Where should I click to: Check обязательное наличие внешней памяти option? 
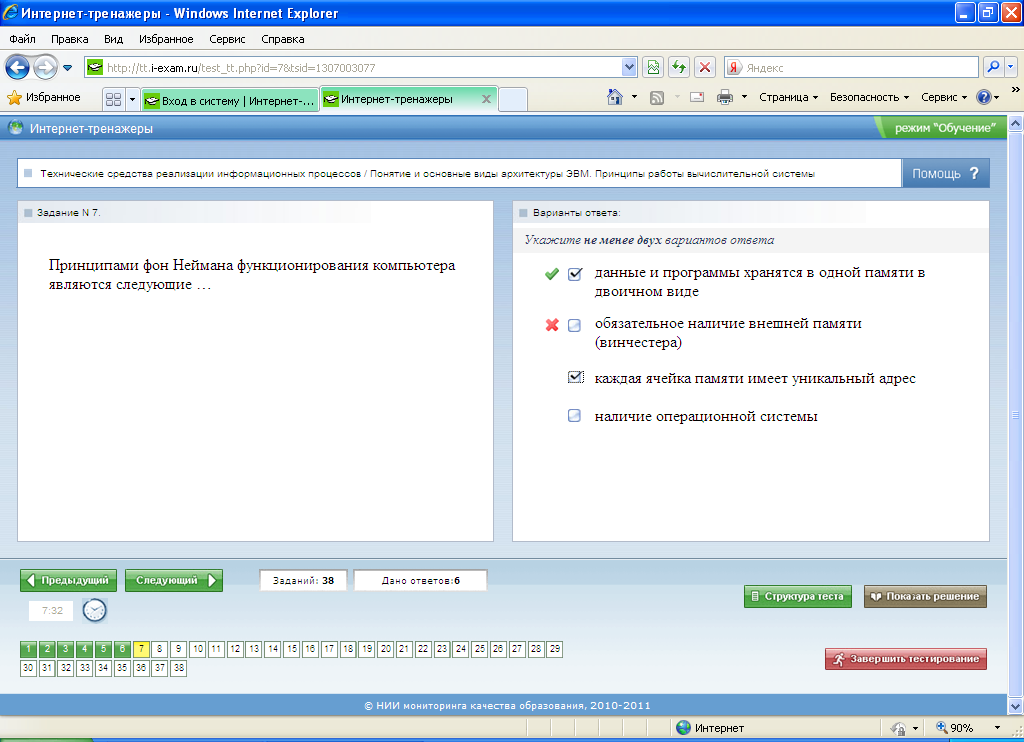pyautogui.click(x=574, y=325)
